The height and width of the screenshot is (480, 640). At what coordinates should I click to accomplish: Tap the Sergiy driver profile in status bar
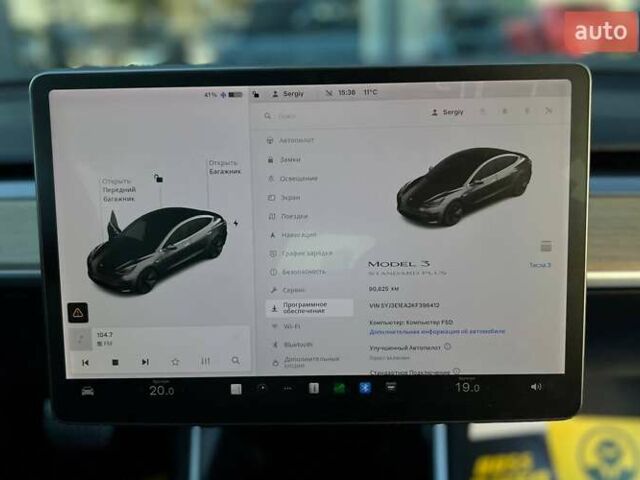(x=288, y=93)
